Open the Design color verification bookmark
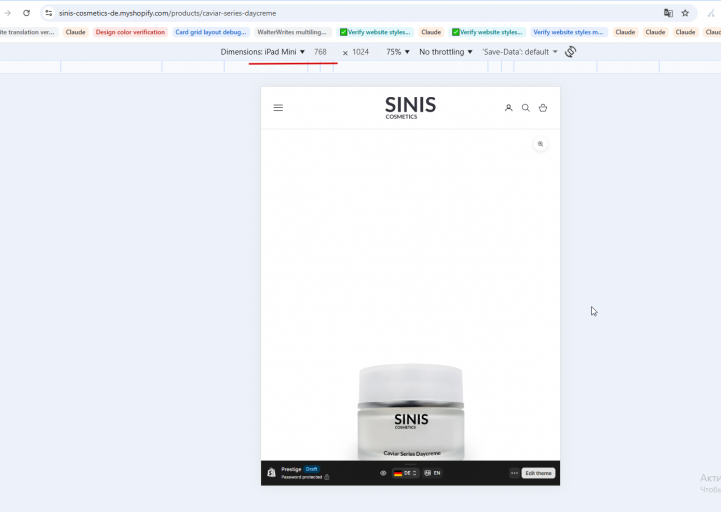Image resolution: width=721 pixels, height=512 pixels. [130, 32]
